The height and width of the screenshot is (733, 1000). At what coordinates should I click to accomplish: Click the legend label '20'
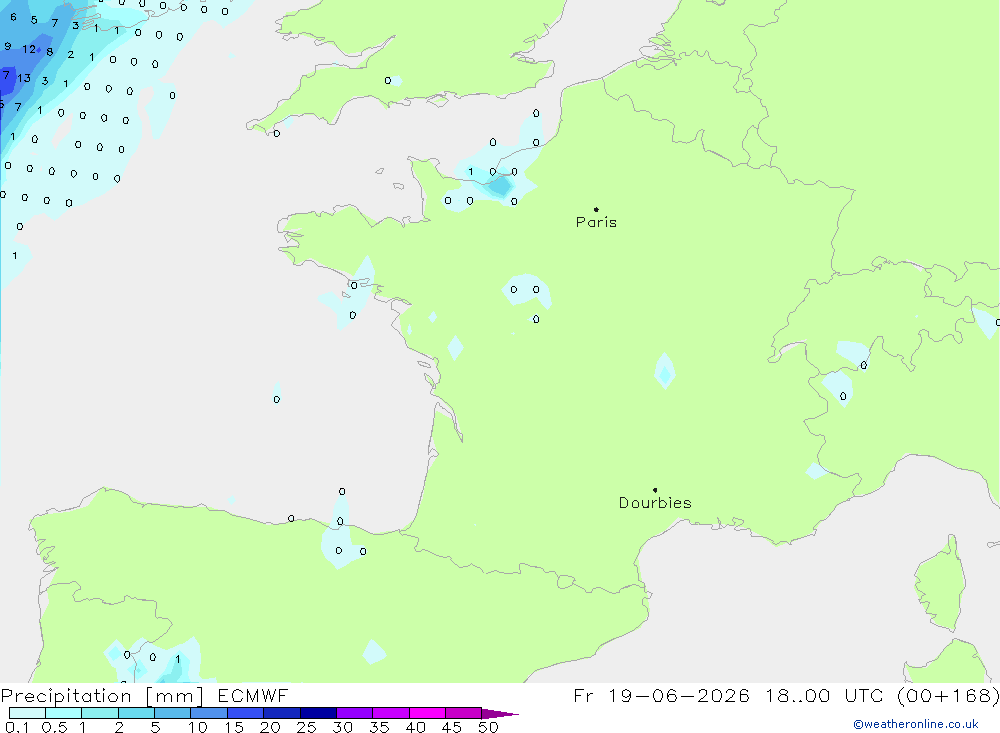click(x=270, y=727)
